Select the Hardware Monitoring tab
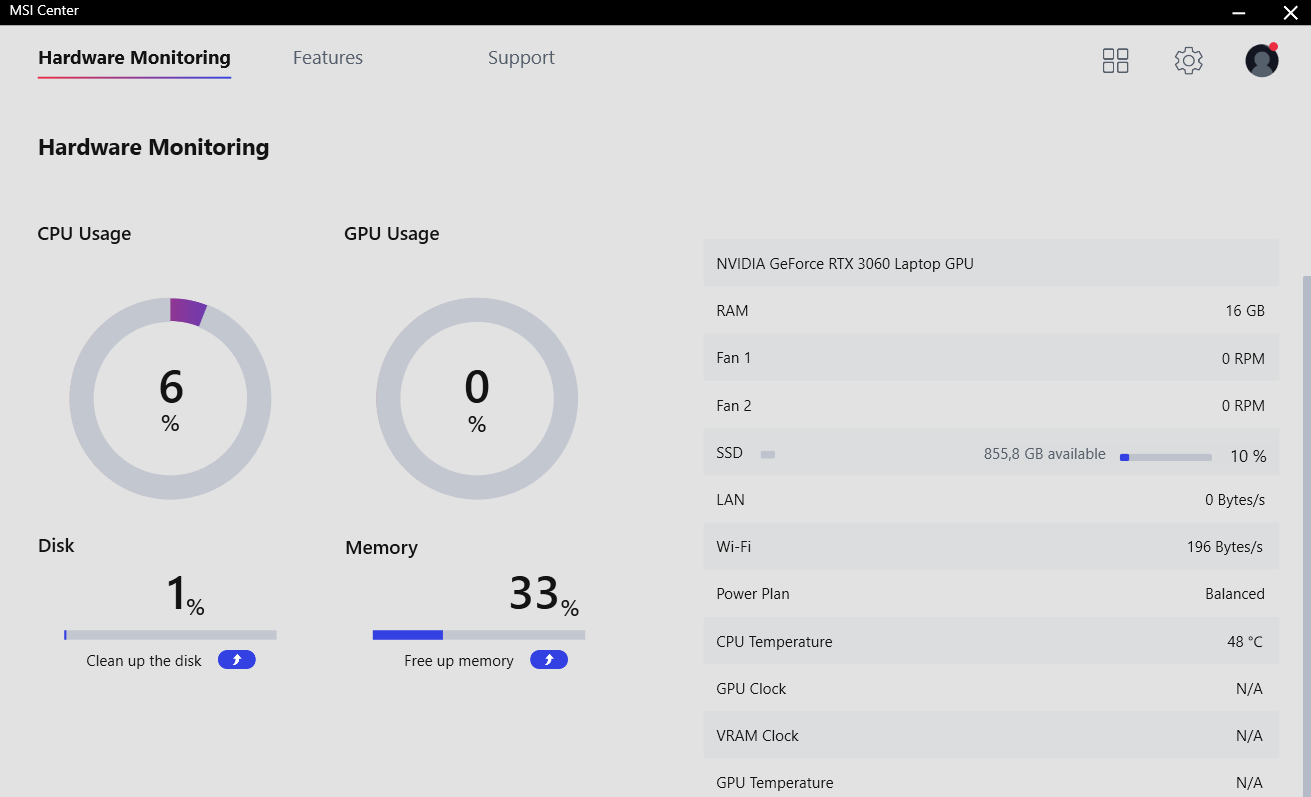The width and height of the screenshot is (1311, 797). click(134, 58)
